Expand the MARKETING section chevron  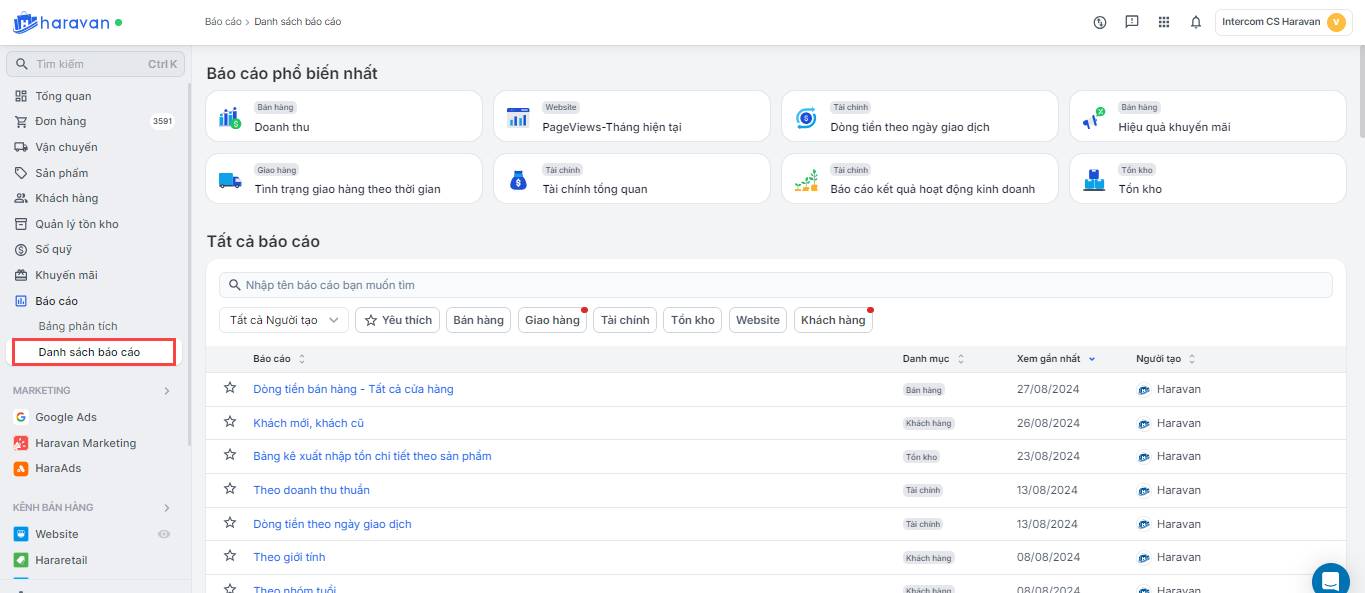coord(167,391)
